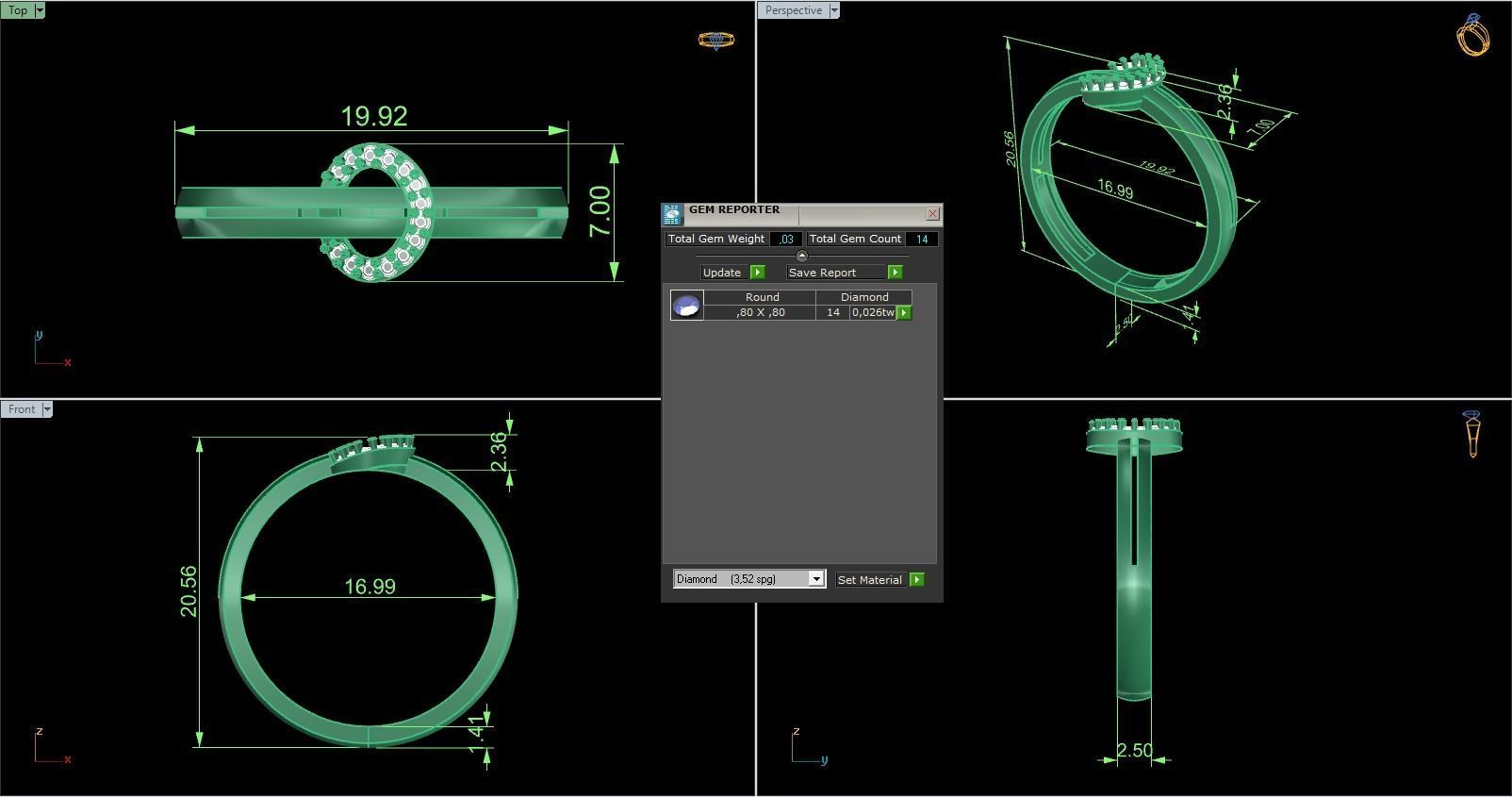The image size is (1512, 797).
Task: Click the Set Material button
Action: tap(872, 579)
